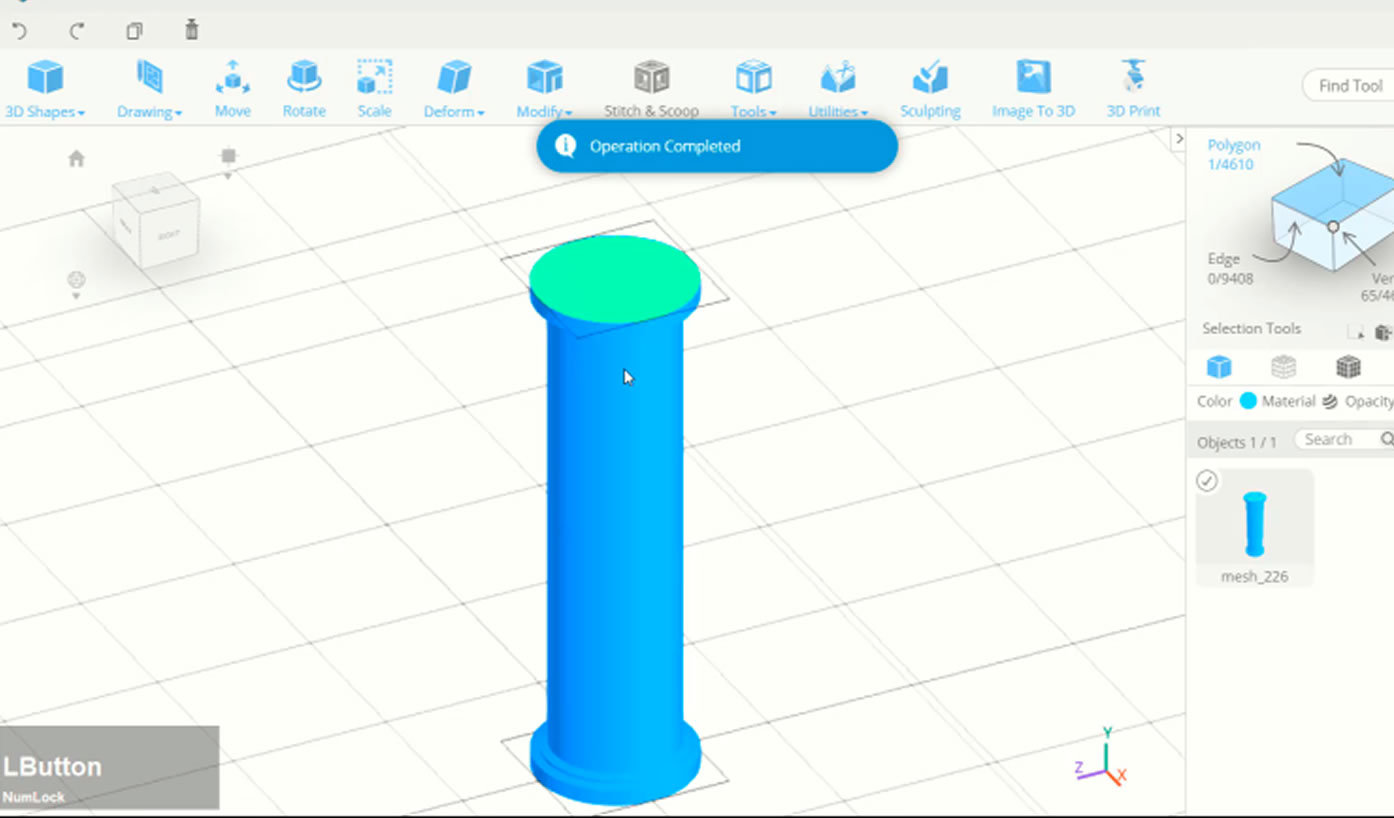Undo the last operation
Screen dimensions: 1394x818
pyautogui.click(x=19, y=31)
